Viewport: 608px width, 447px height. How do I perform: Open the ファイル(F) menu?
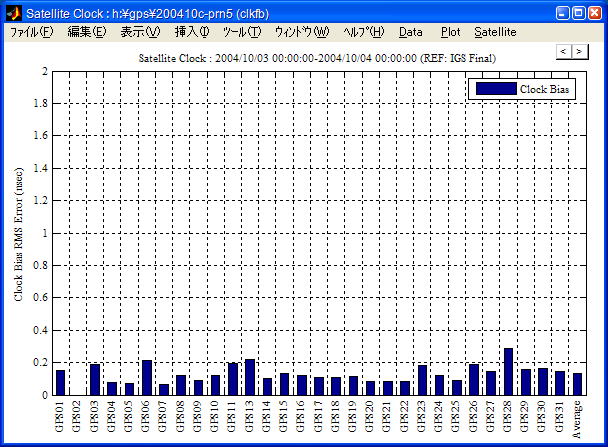click(x=31, y=32)
